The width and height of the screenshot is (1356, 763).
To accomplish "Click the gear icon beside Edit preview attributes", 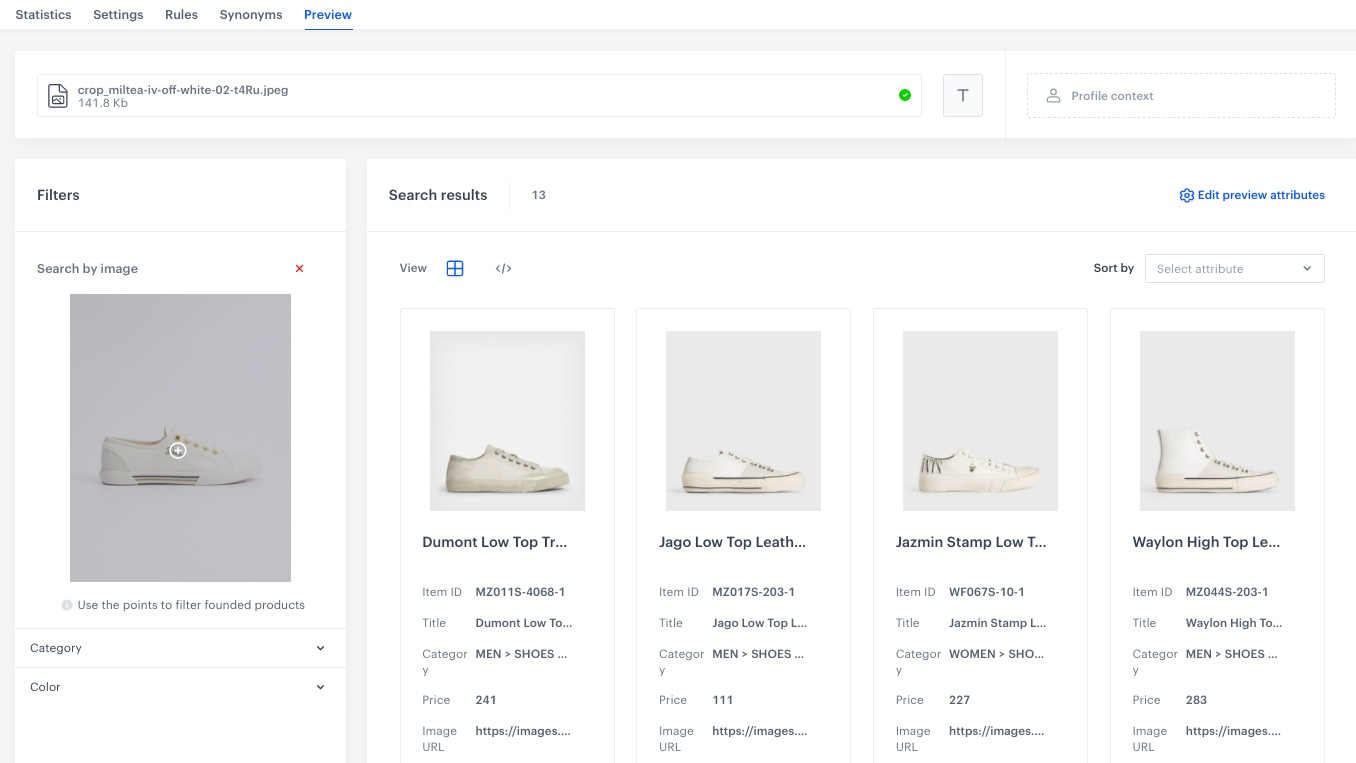I will coord(1186,196).
